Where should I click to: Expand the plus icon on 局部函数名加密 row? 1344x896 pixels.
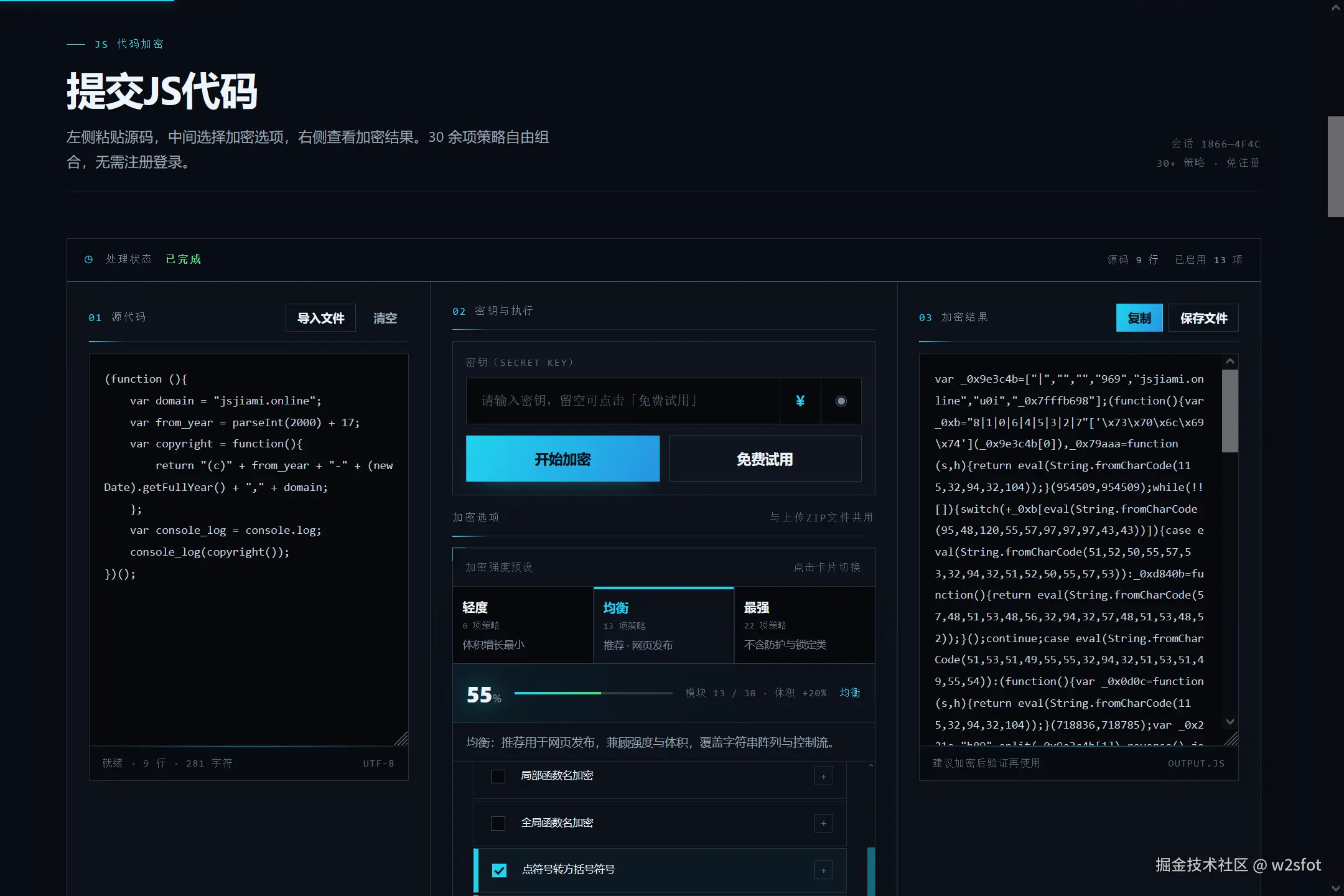point(824,776)
